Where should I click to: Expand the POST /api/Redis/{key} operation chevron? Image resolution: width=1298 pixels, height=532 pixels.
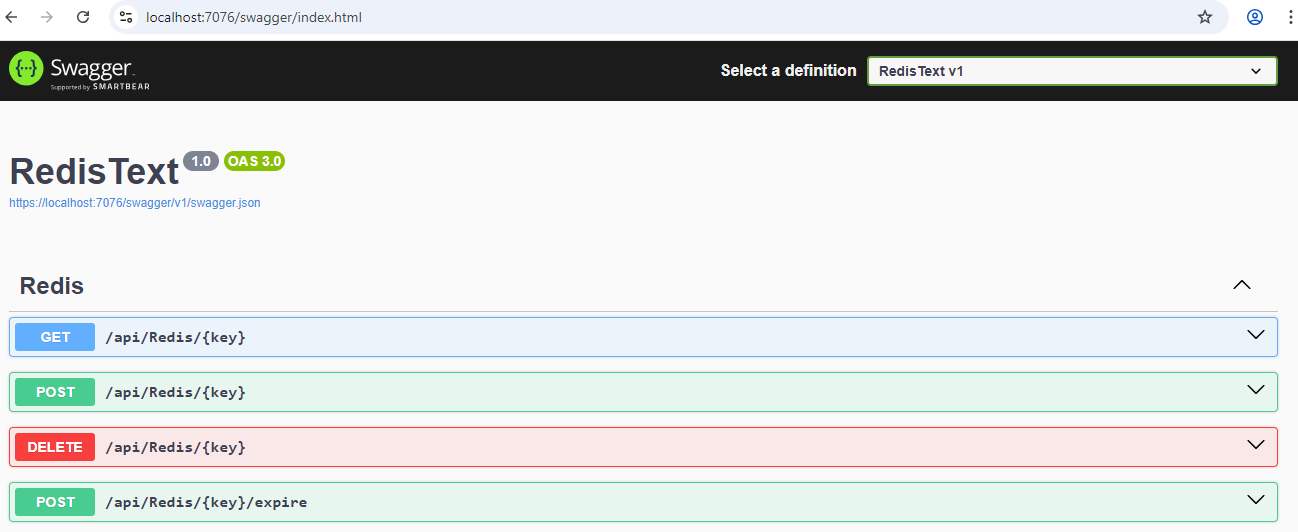click(1257, 390)
